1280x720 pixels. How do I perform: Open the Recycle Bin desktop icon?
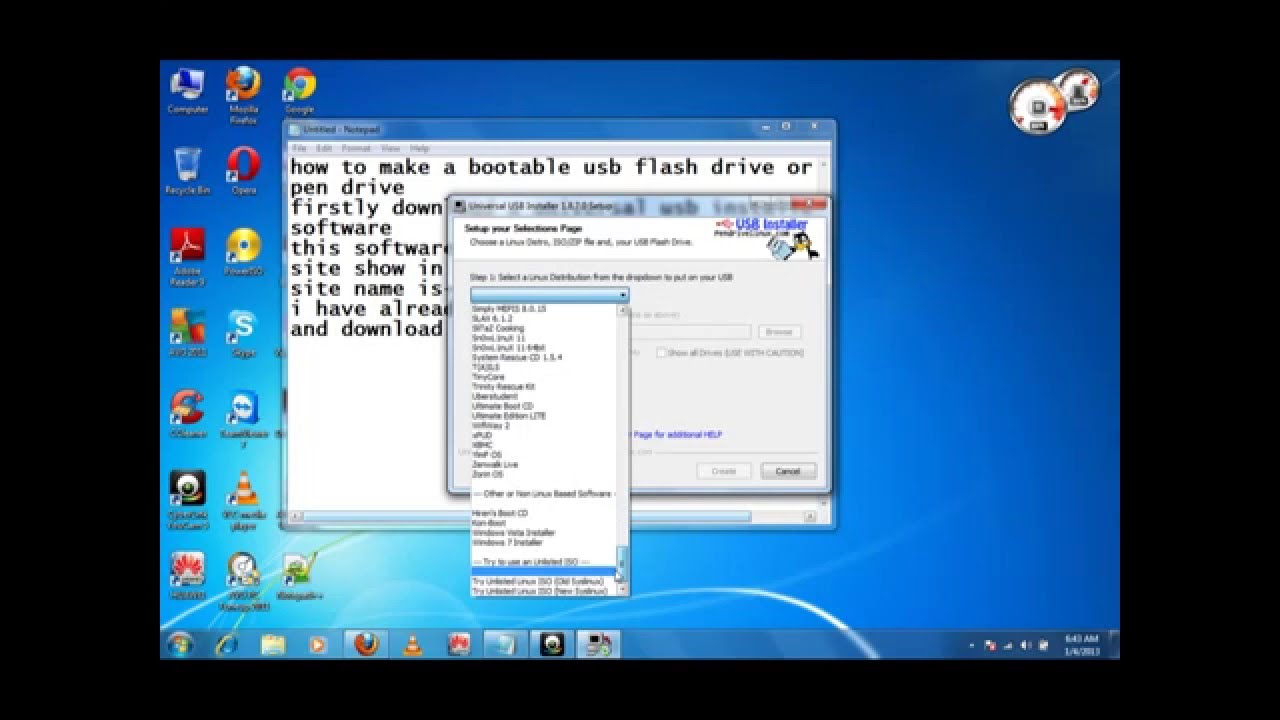pyautogui.click(x=187, y=170)
